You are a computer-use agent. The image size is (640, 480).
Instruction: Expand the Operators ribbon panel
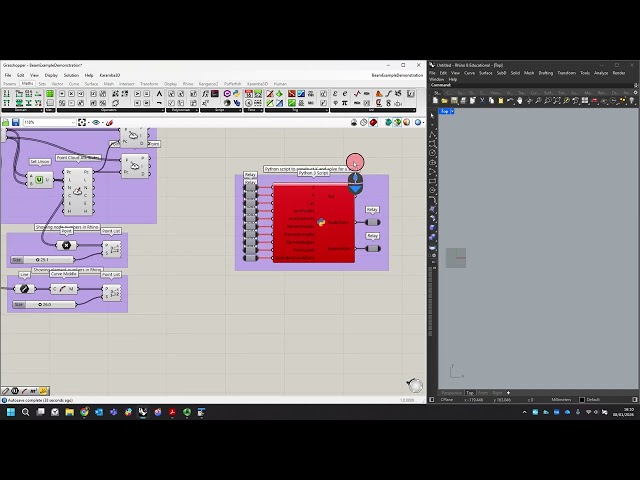click(x=110, y=110)
